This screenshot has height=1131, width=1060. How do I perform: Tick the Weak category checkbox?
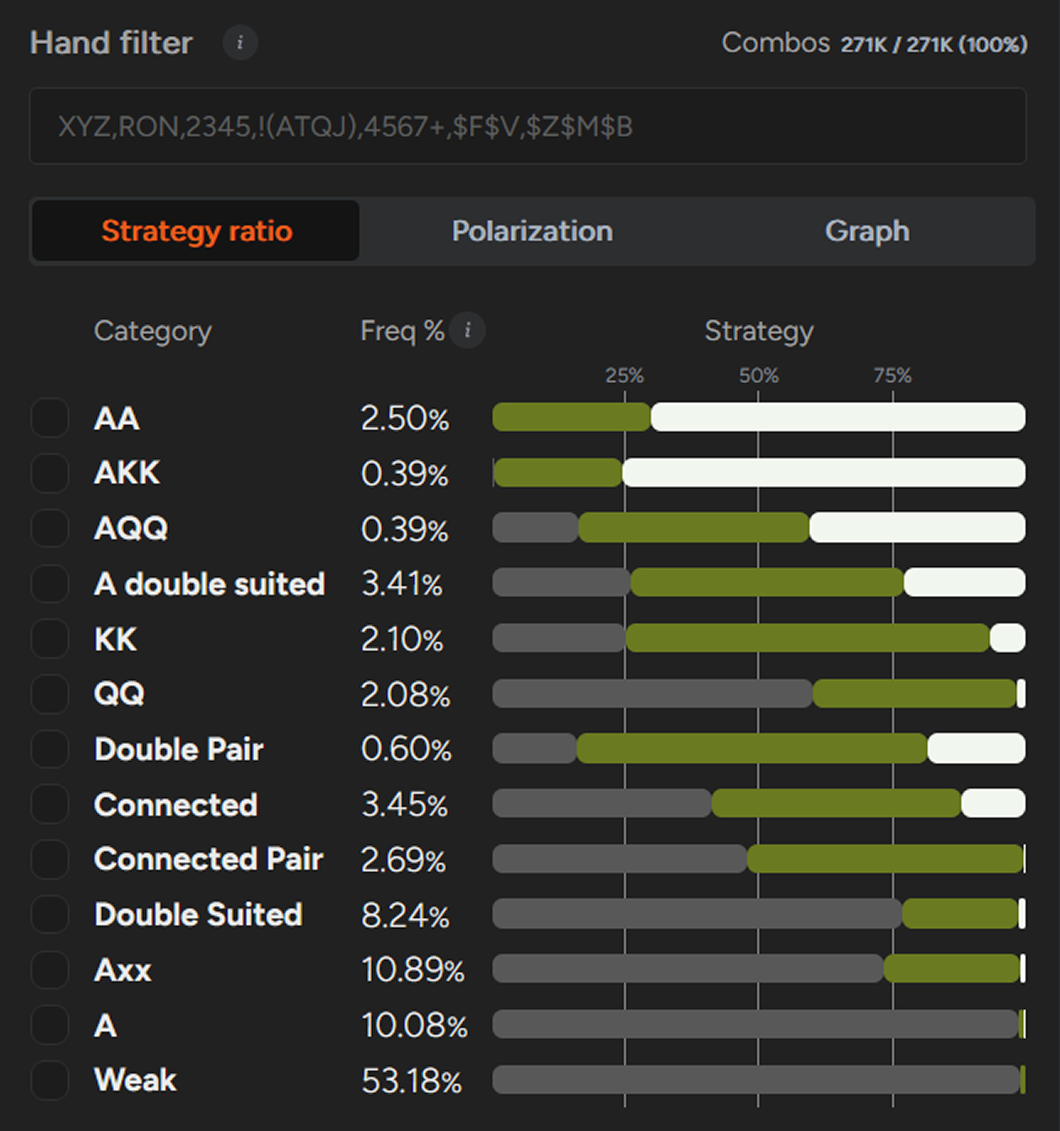click(x=50, y=1080)
